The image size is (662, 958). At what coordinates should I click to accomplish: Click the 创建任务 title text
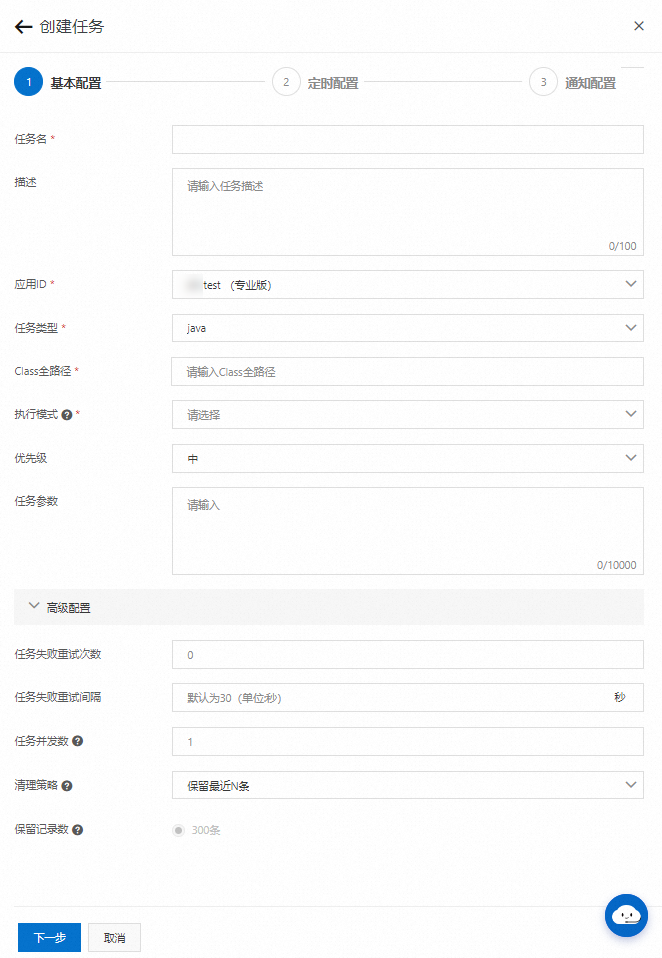[72, 27]
